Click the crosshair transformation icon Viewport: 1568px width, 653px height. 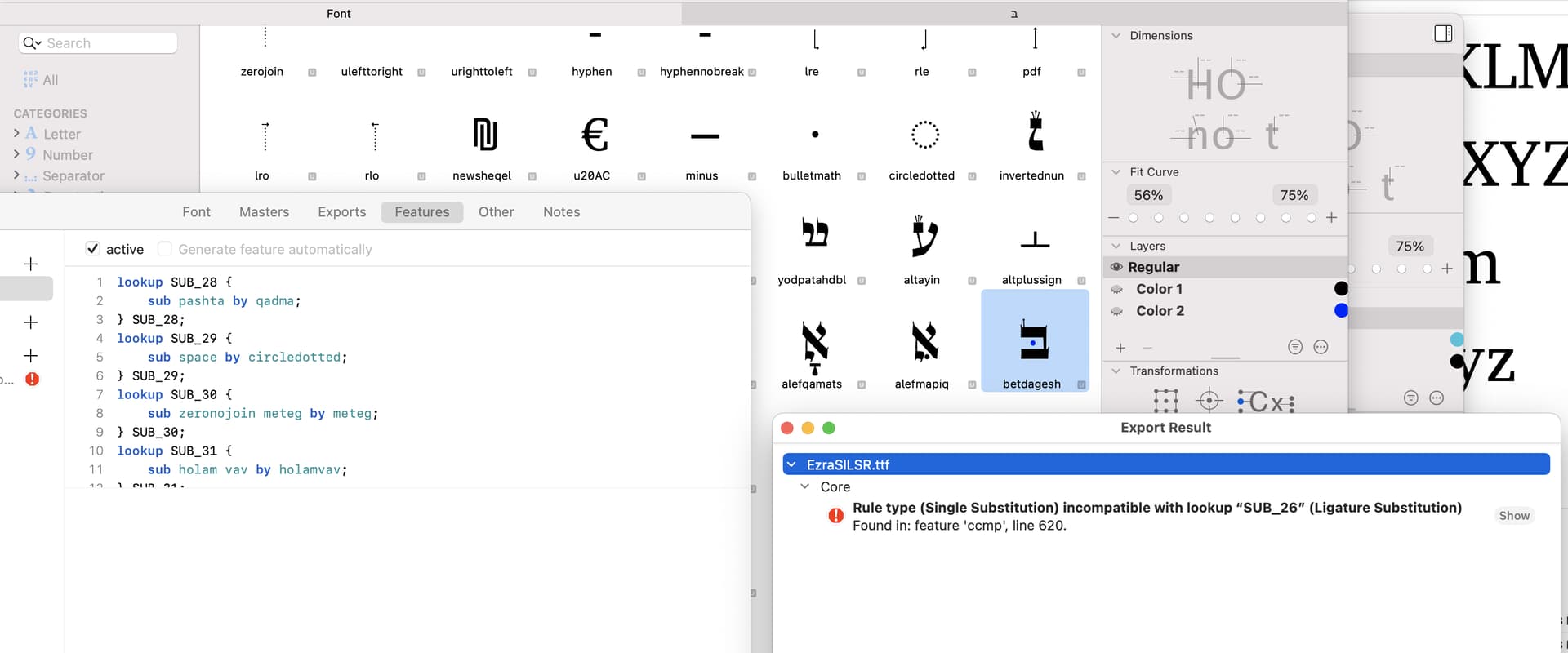pyautogui.click(x=1209, y=401)
